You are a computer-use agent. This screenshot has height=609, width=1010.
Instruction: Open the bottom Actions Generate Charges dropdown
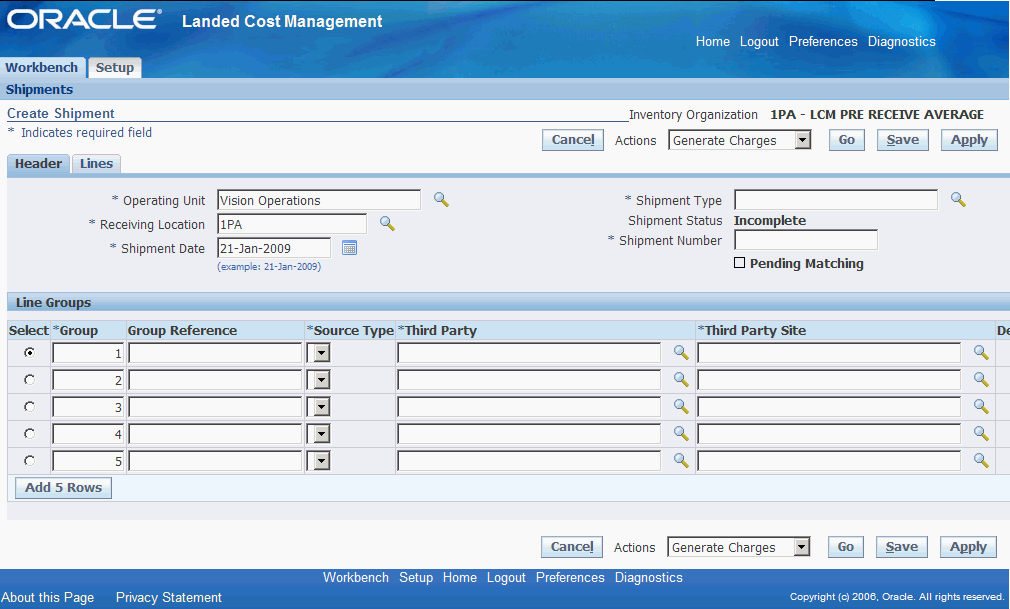tap(738, 547)
